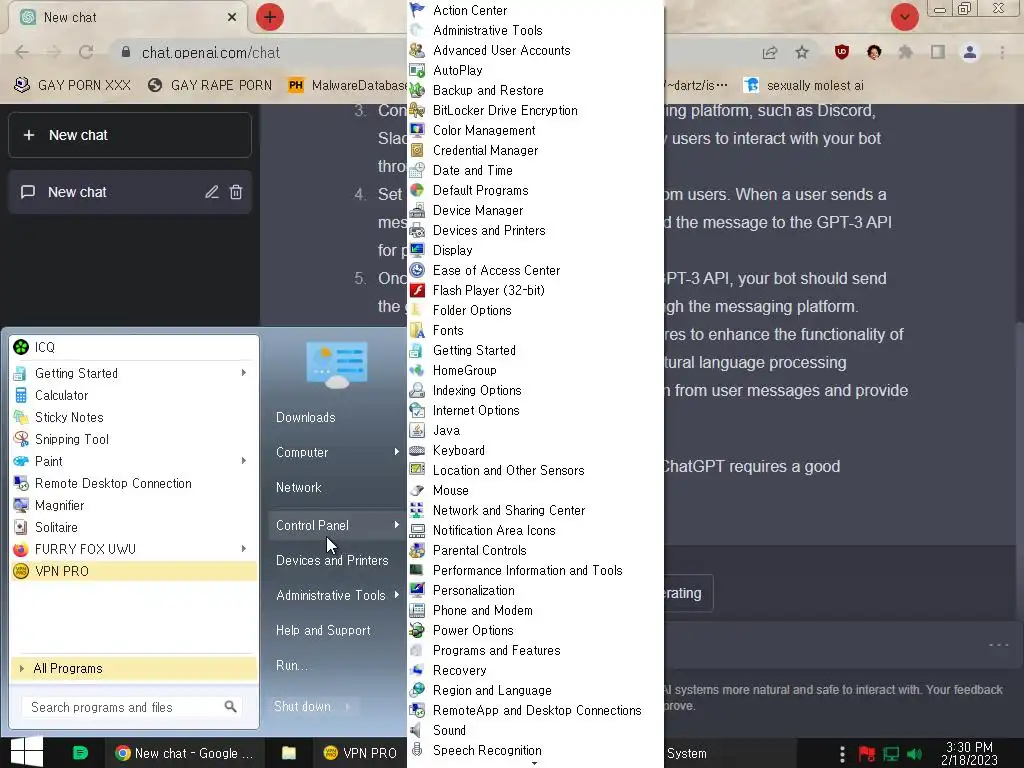Open the extensions puzzle icon
Screen dimensions: 1024x768
905,52
